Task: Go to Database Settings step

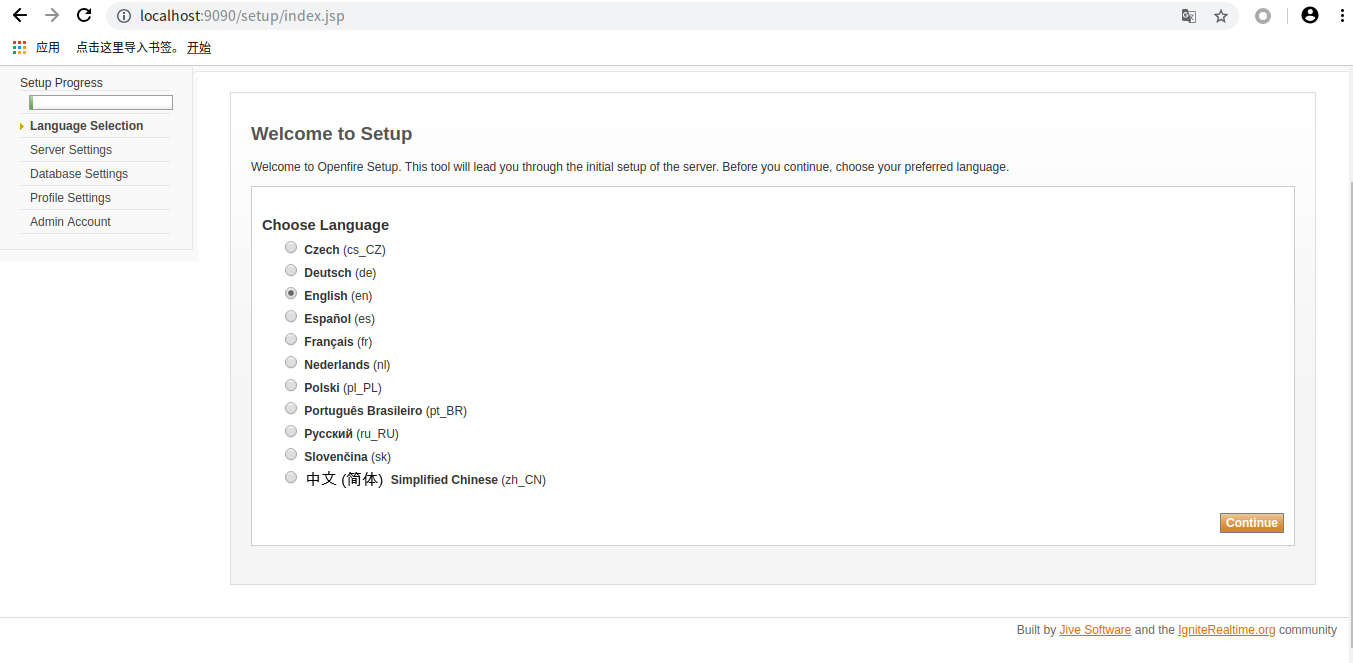Action: pos(79,174)
